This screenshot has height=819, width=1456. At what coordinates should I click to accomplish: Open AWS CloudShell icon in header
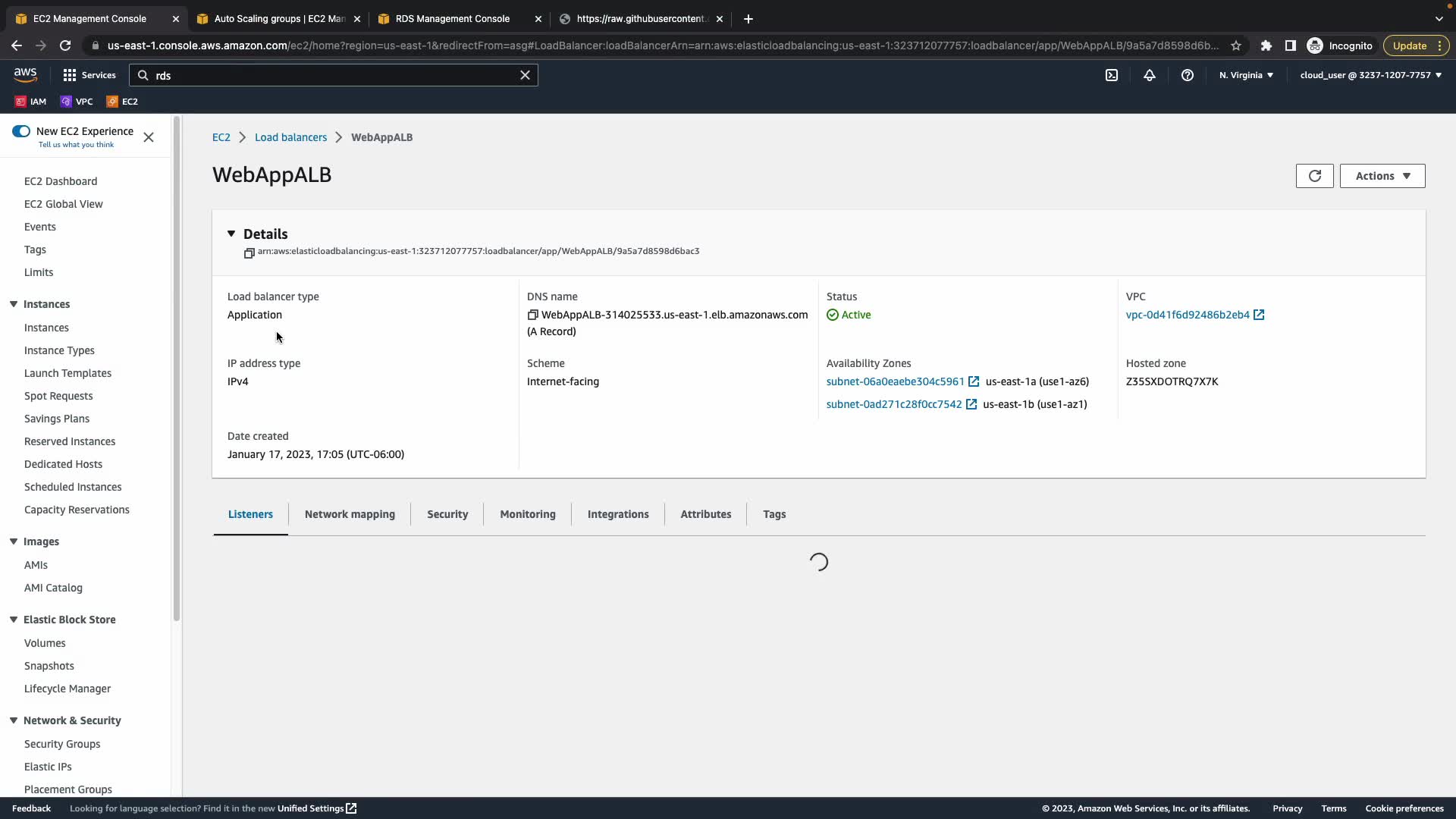tap(1111, 75)
